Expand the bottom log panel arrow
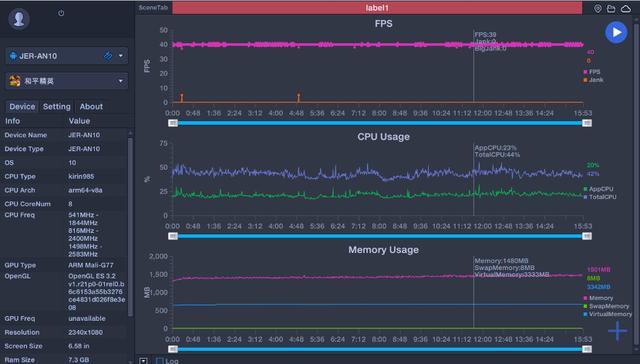This screenshot has height=364, width=640. point(143,361)
